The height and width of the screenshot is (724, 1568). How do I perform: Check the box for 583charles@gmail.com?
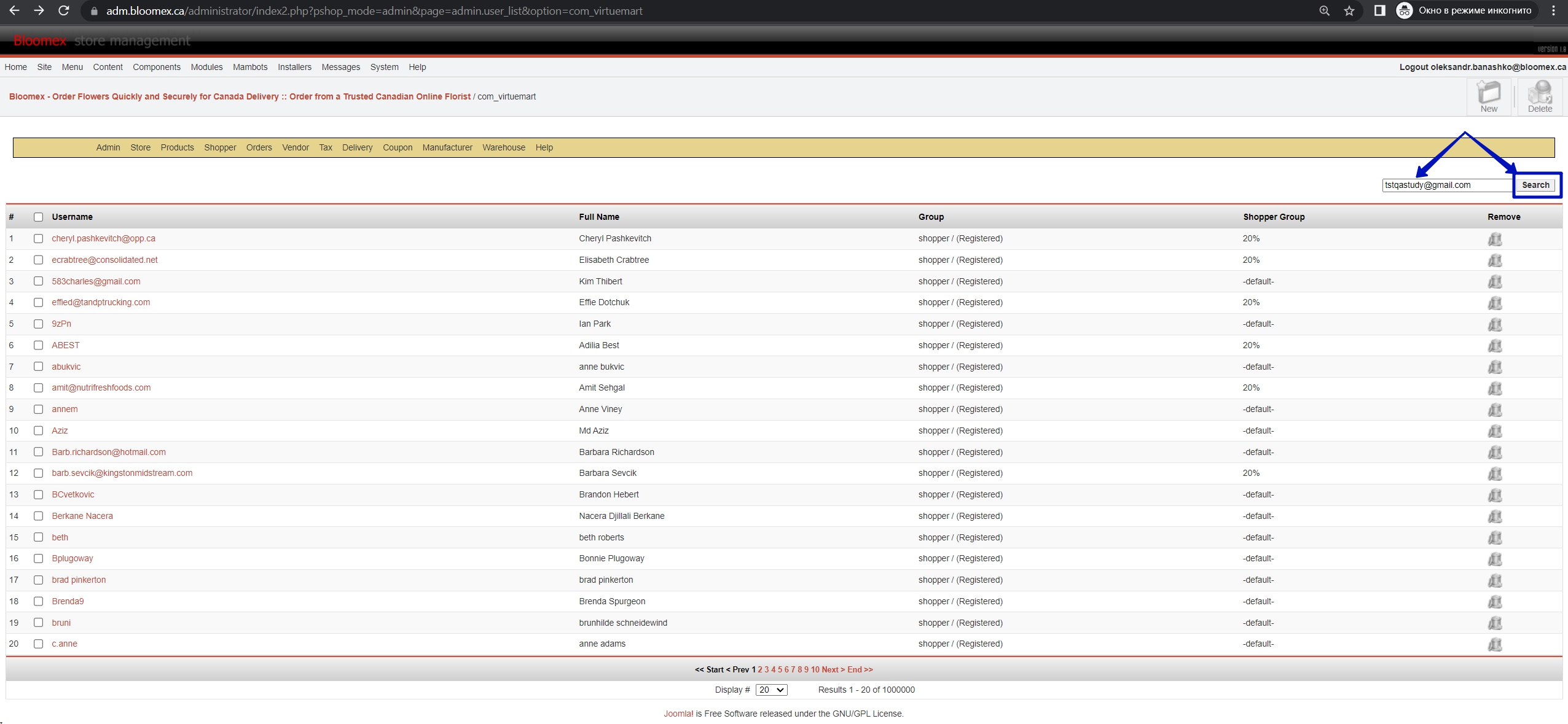[38, 281]
